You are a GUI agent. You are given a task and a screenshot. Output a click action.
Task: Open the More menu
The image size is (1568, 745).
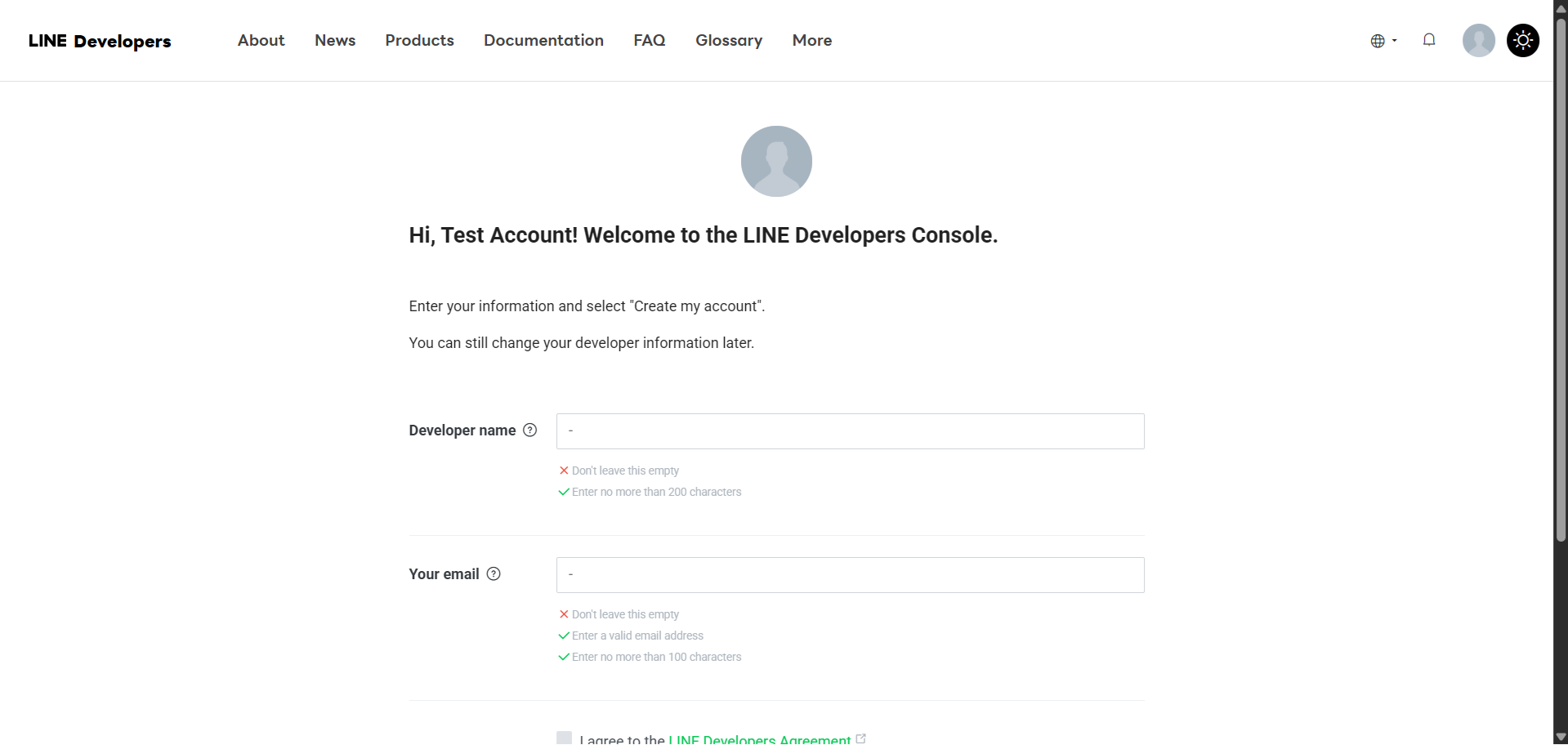(811, 41)
